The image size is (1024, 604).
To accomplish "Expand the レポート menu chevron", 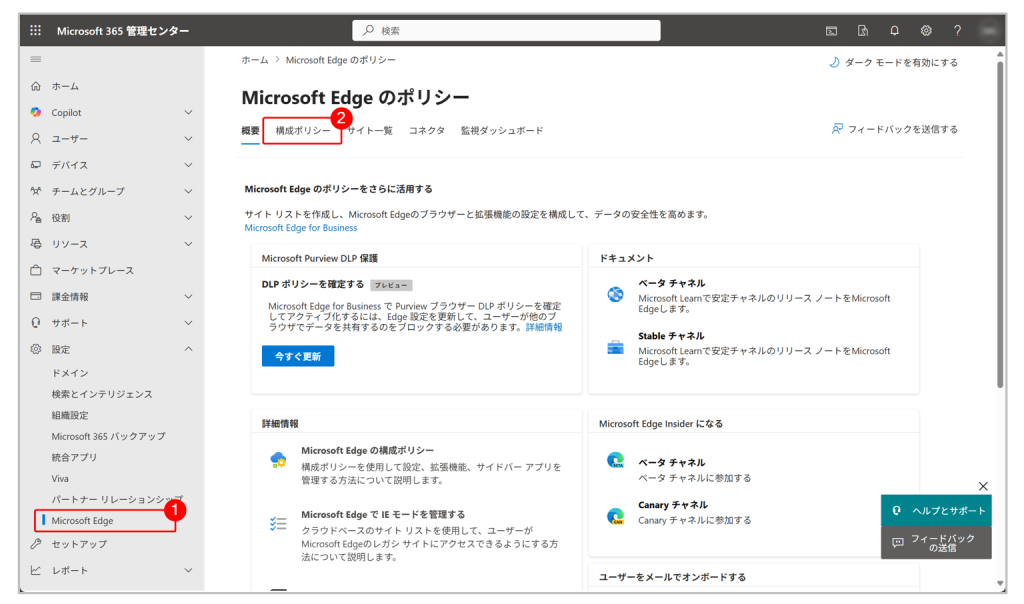I will [x=188, y=570].
